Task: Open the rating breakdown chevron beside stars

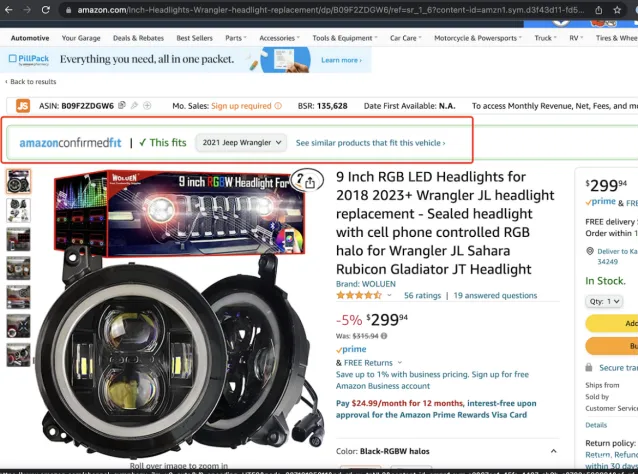Action: (389, 295)
